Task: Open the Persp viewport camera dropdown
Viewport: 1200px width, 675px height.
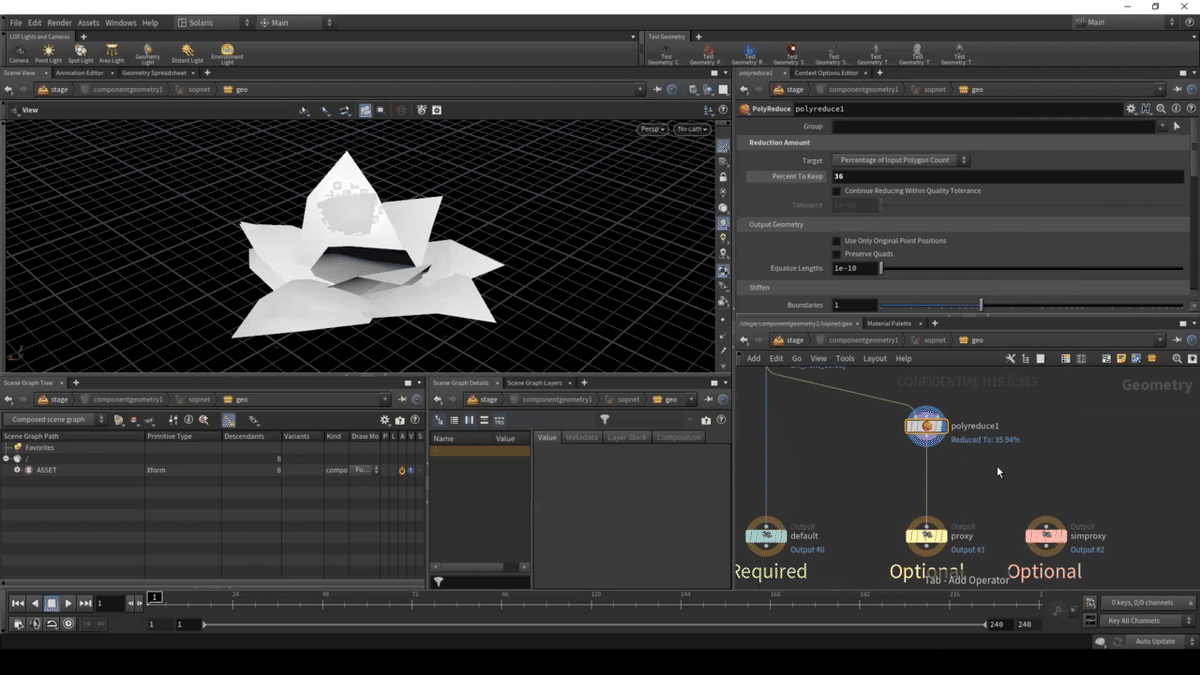Action: point(652,129)
